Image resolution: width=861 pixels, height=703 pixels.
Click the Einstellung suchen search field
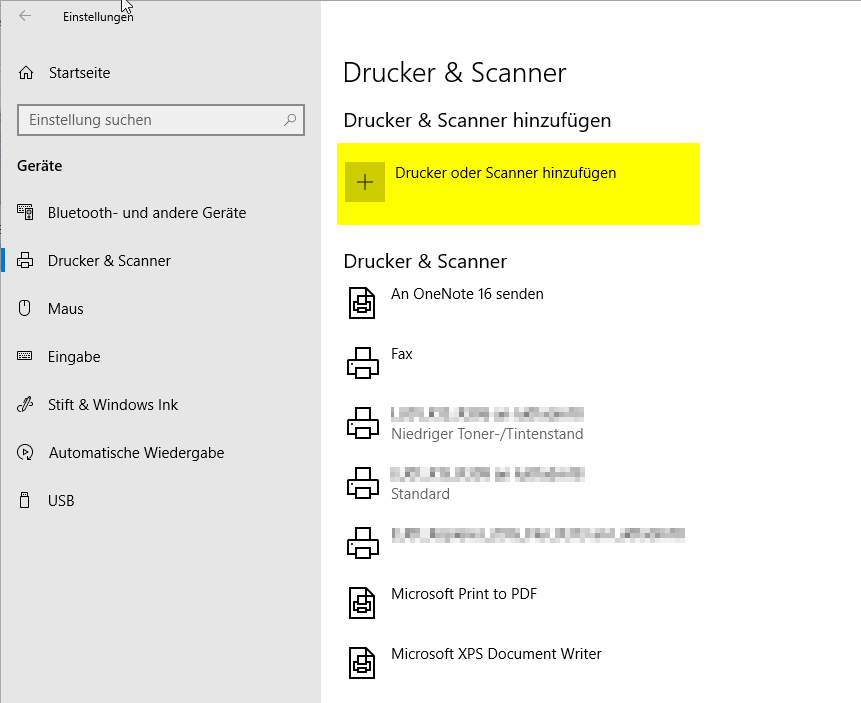(150, 120)
